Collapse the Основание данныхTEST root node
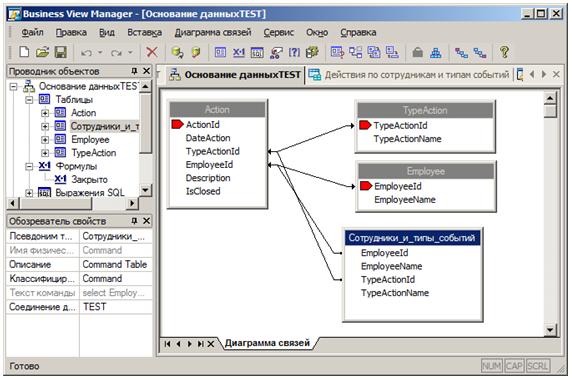Viewport: 572px width, 380px height. [x=13, y=86]
